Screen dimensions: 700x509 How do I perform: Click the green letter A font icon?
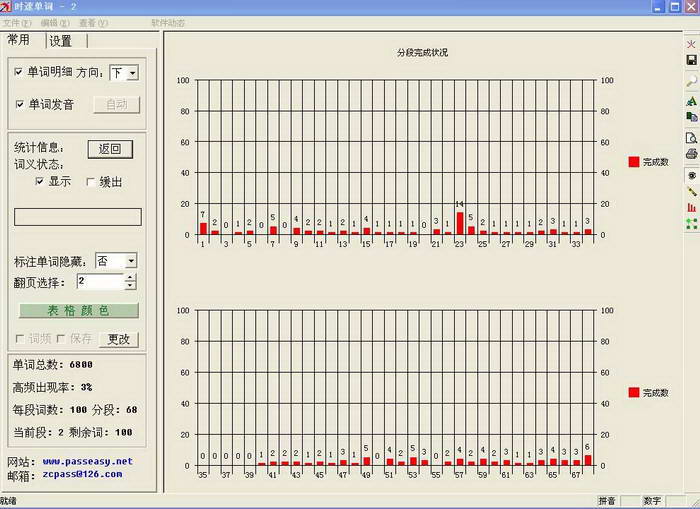(x=691, y=101)
